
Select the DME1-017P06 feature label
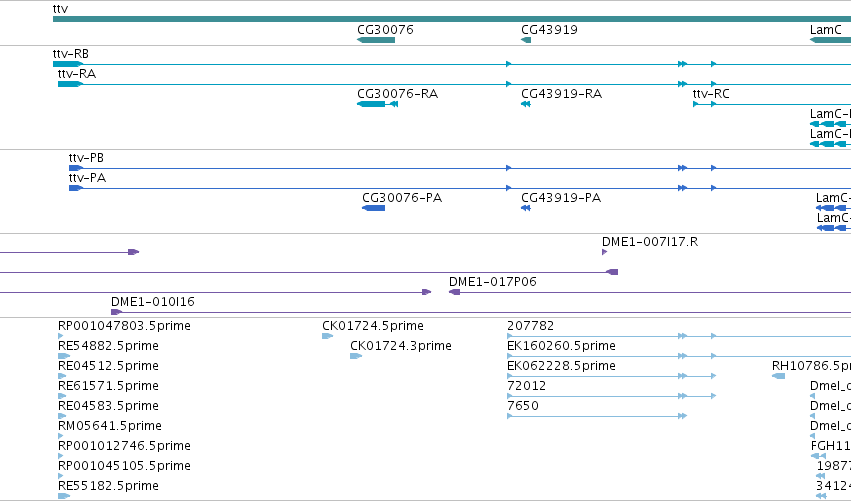(x=492, y=282)
